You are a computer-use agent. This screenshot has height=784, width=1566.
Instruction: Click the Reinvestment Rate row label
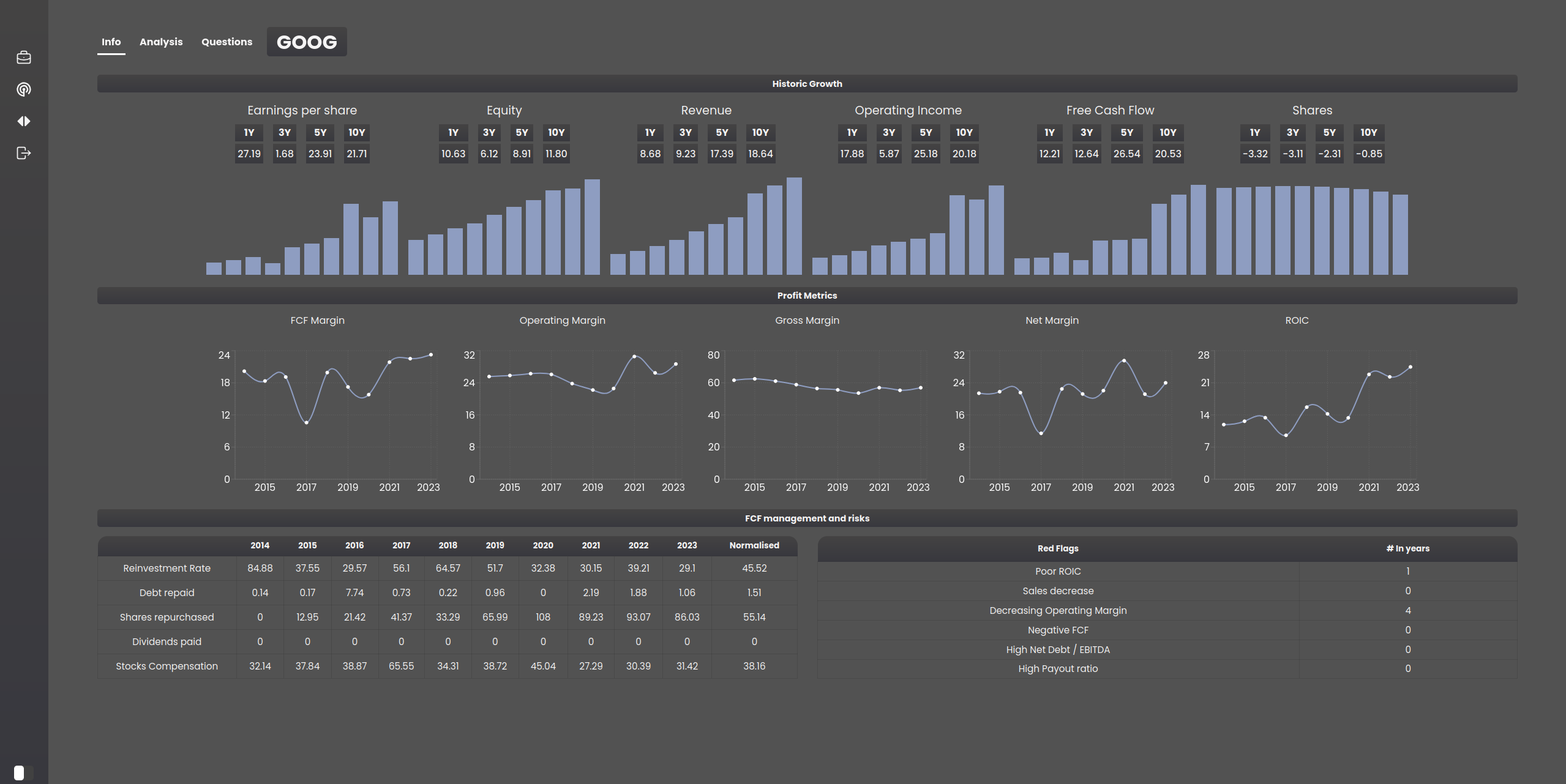167,568
